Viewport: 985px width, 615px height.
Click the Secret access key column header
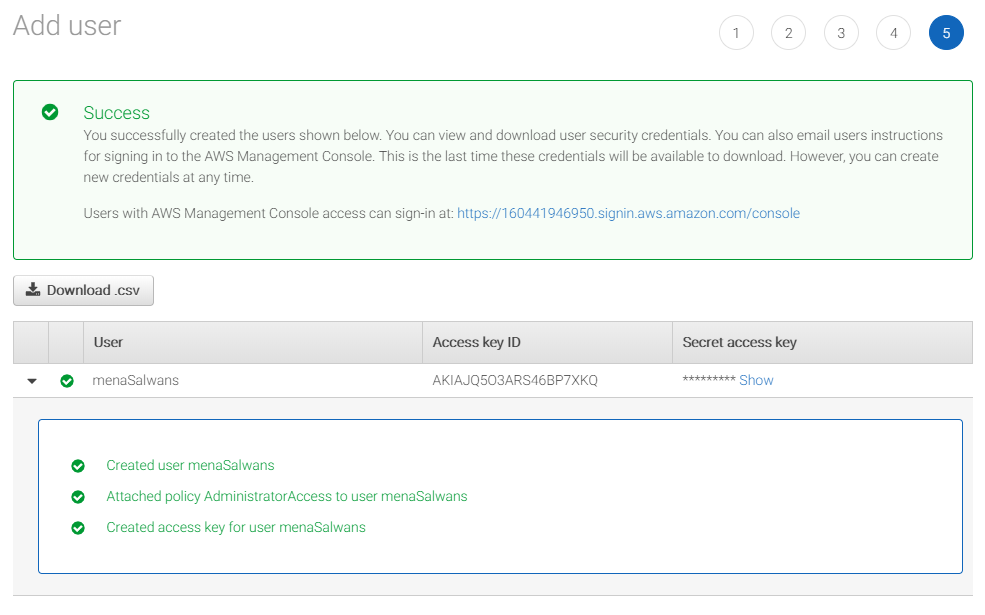[822, 342]
